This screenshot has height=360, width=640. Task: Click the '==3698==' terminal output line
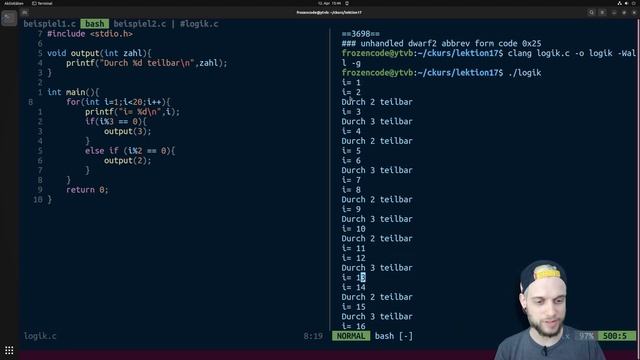[361, 34]
